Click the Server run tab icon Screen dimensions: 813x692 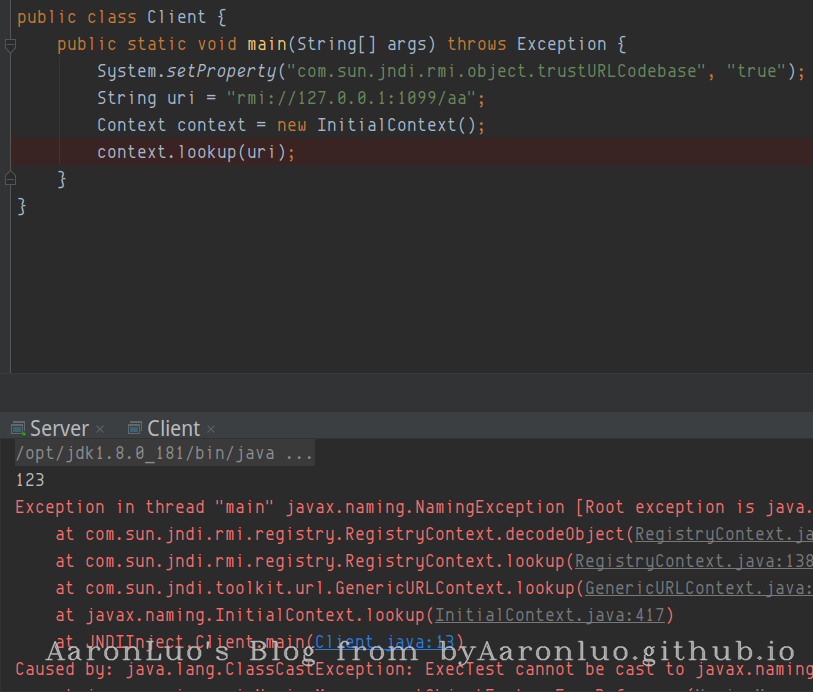18,429
